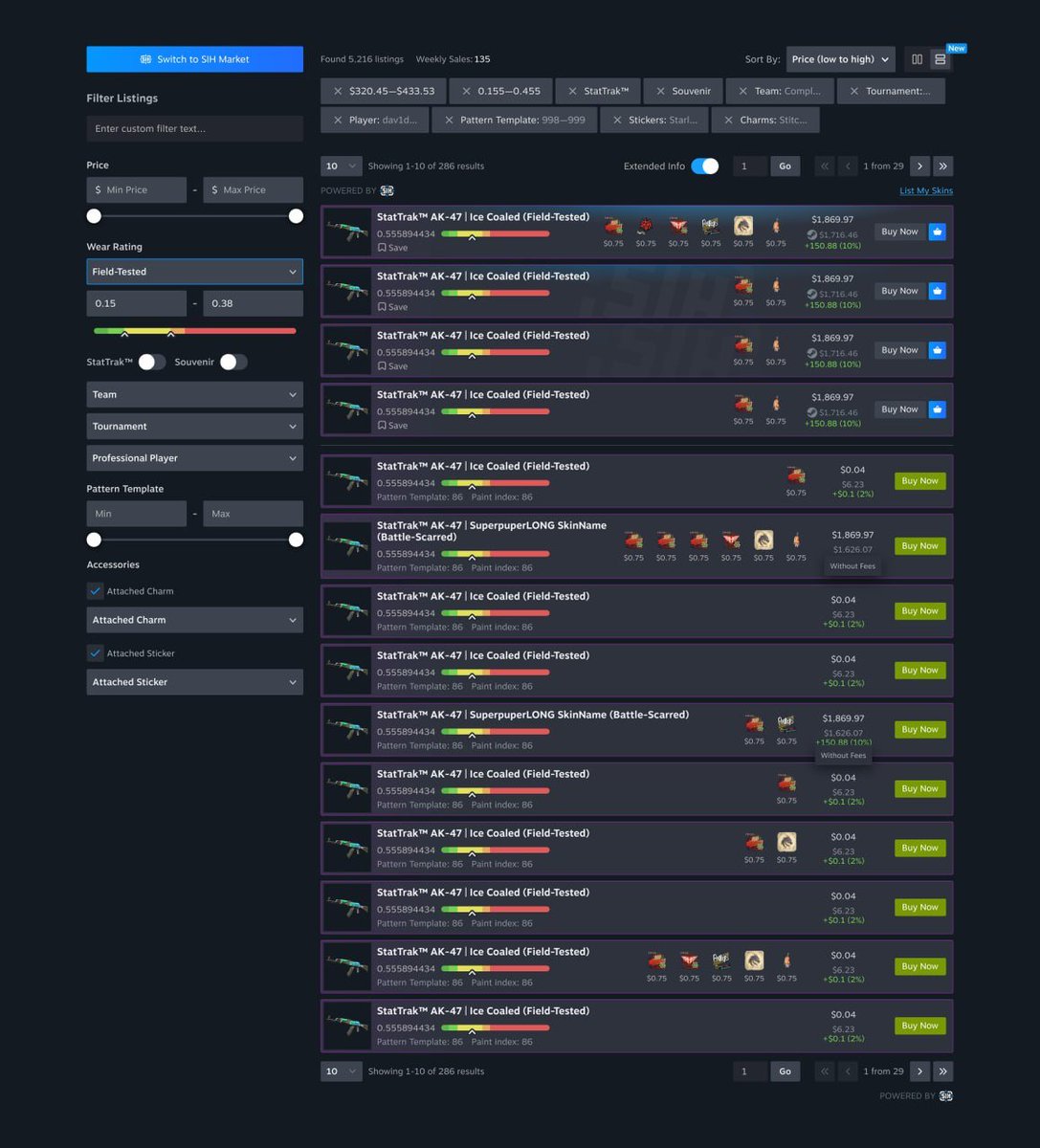Viewport: 1040px width, 1148px height.
Task: Click the wear rating color gradient bar
Action: pyautogui.click(x=194, y=331)
